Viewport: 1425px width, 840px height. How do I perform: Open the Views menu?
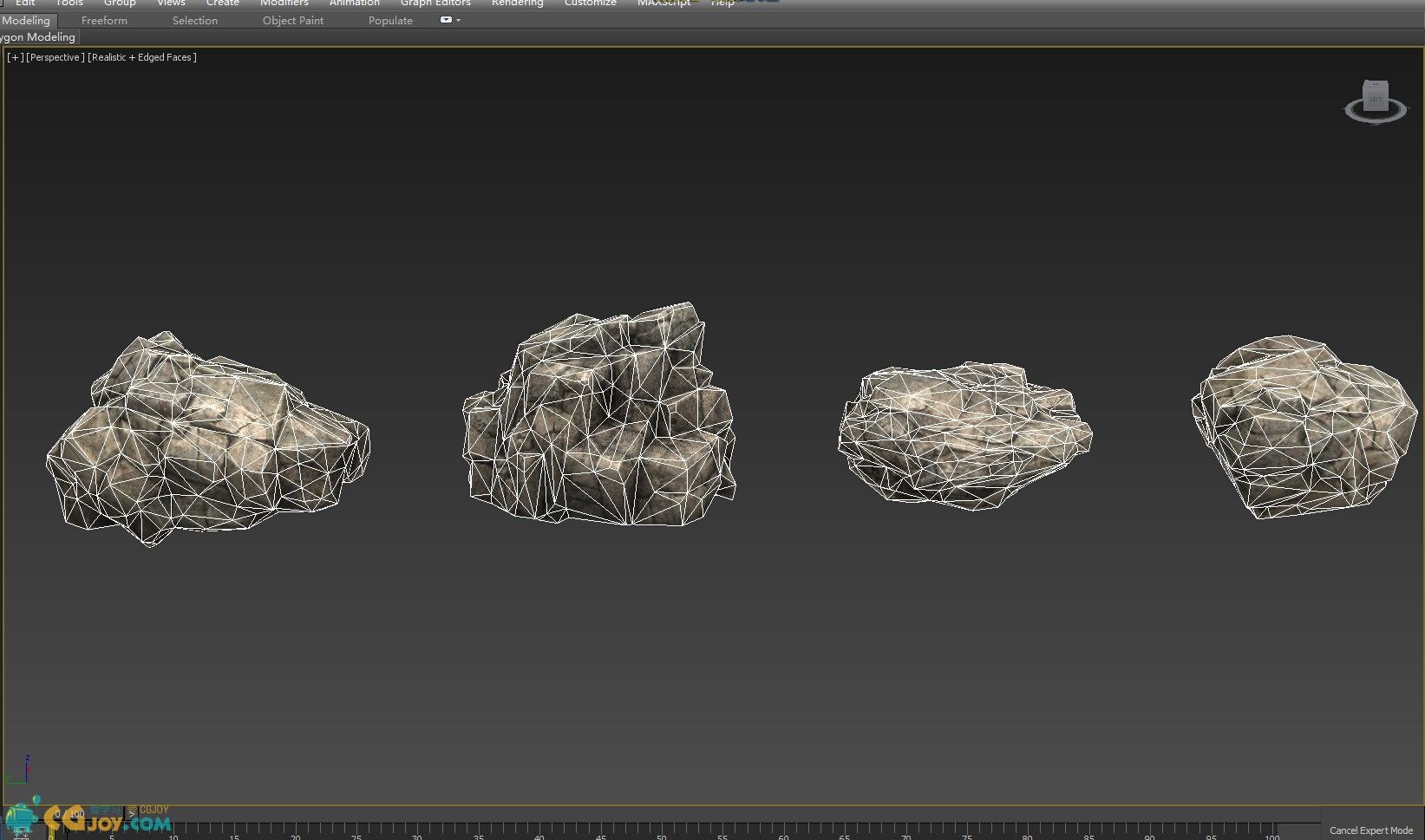pos(171,3)
